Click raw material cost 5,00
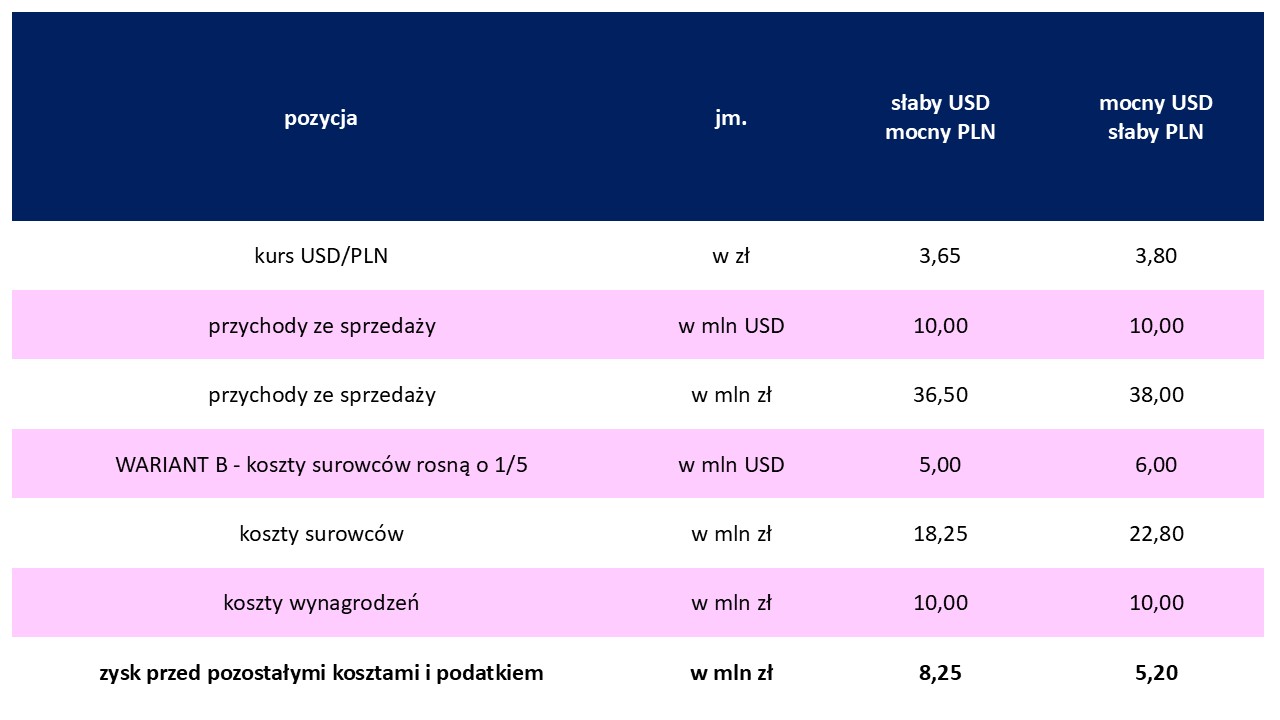Viewport: 1280px width, 720px height. [x=940, y=464]
